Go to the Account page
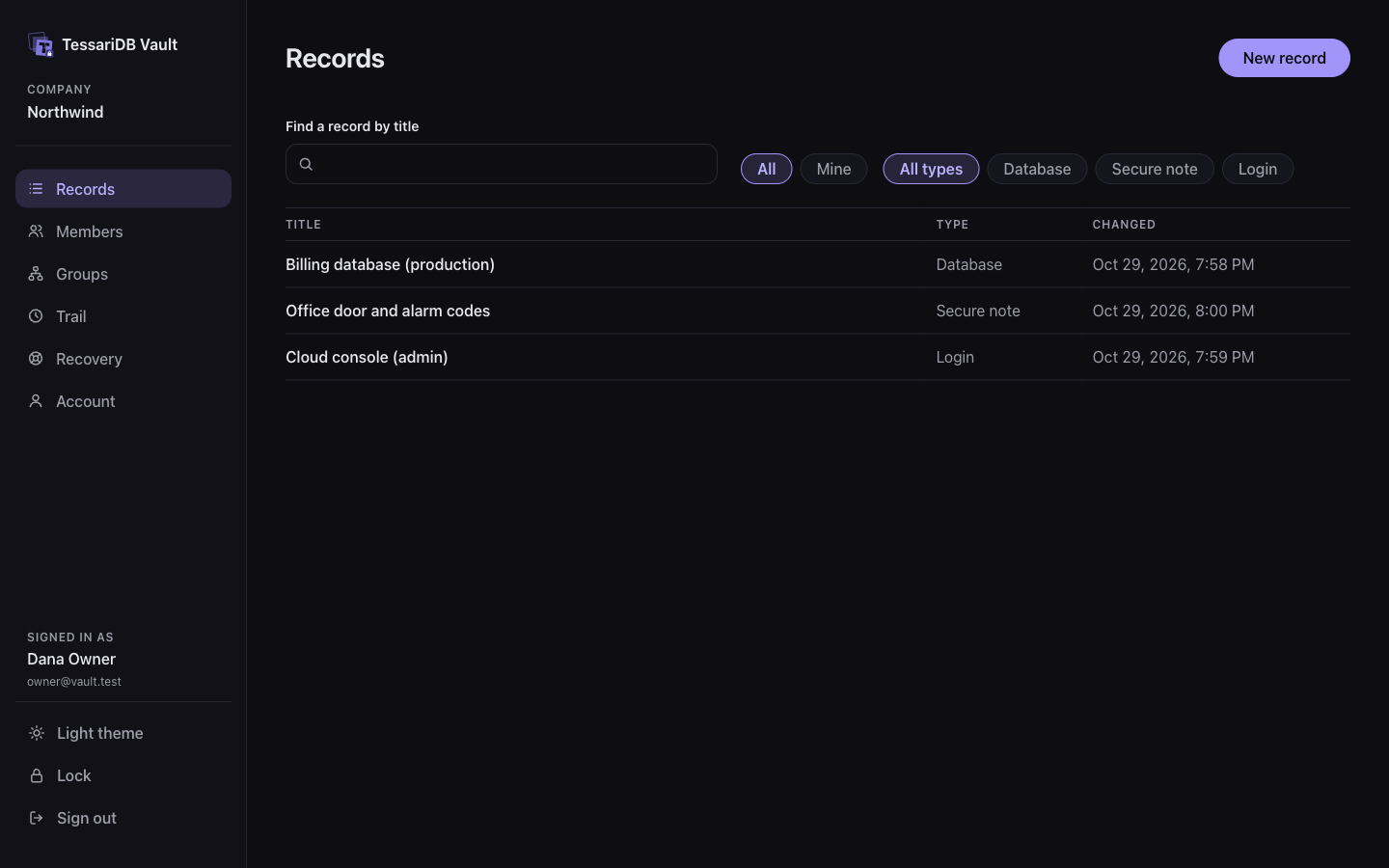1389x868 pixels. 123,401
